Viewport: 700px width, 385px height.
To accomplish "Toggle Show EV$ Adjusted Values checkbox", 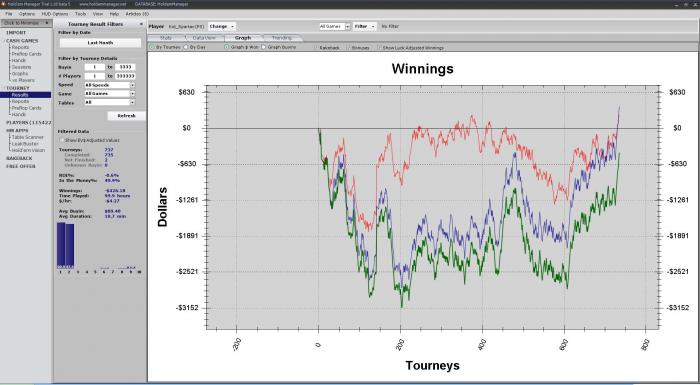I will 62,140.
